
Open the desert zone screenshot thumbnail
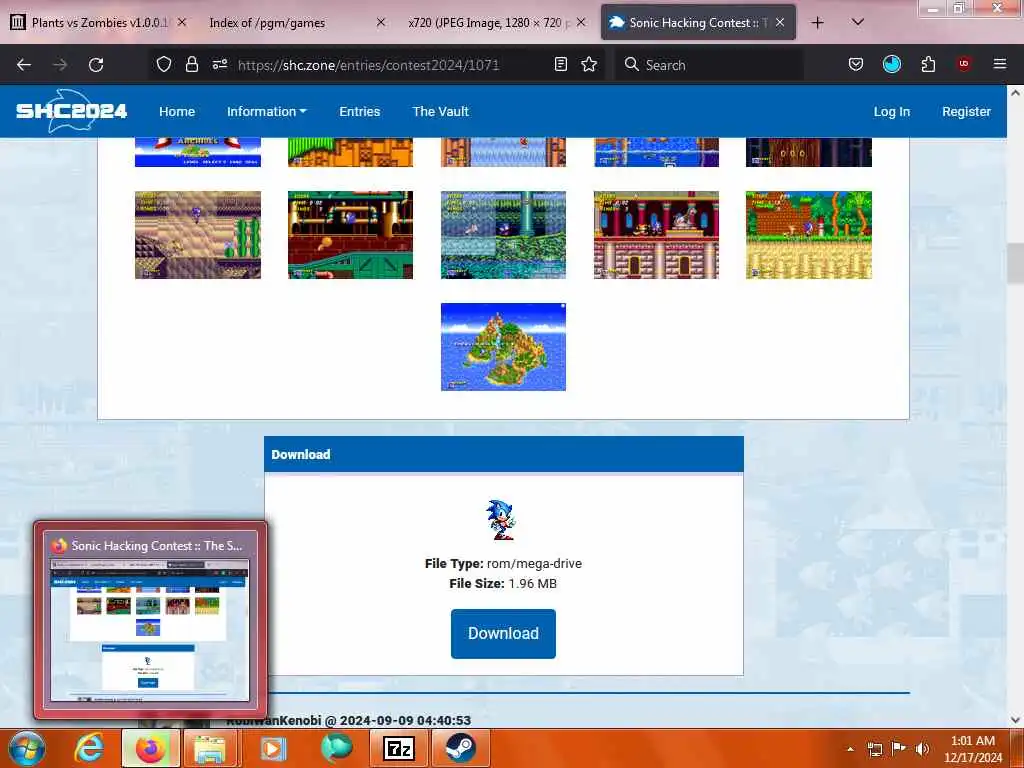pos(198,235)
